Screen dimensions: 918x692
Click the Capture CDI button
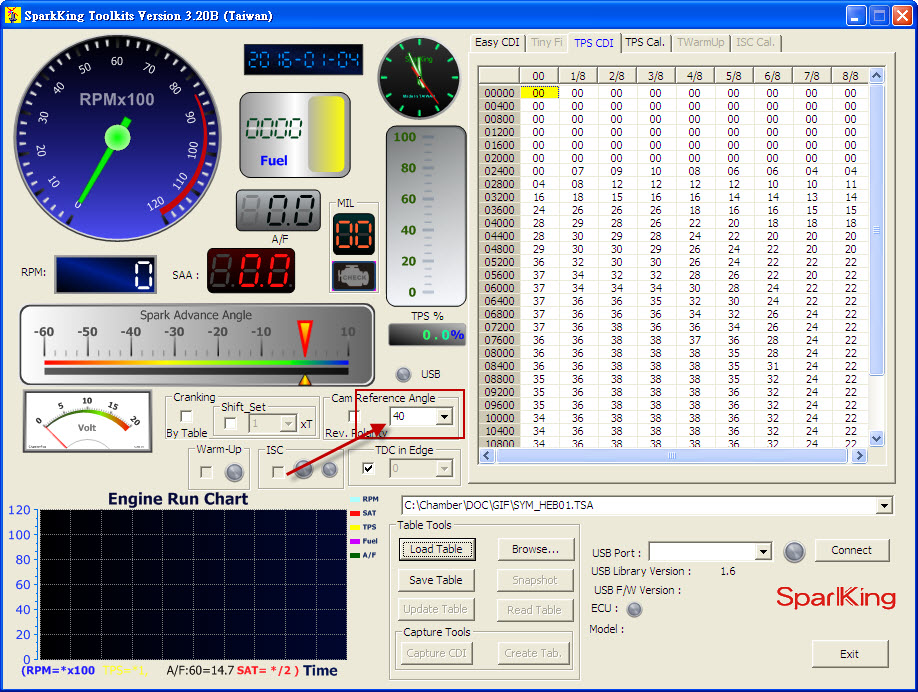coord(436,653)
